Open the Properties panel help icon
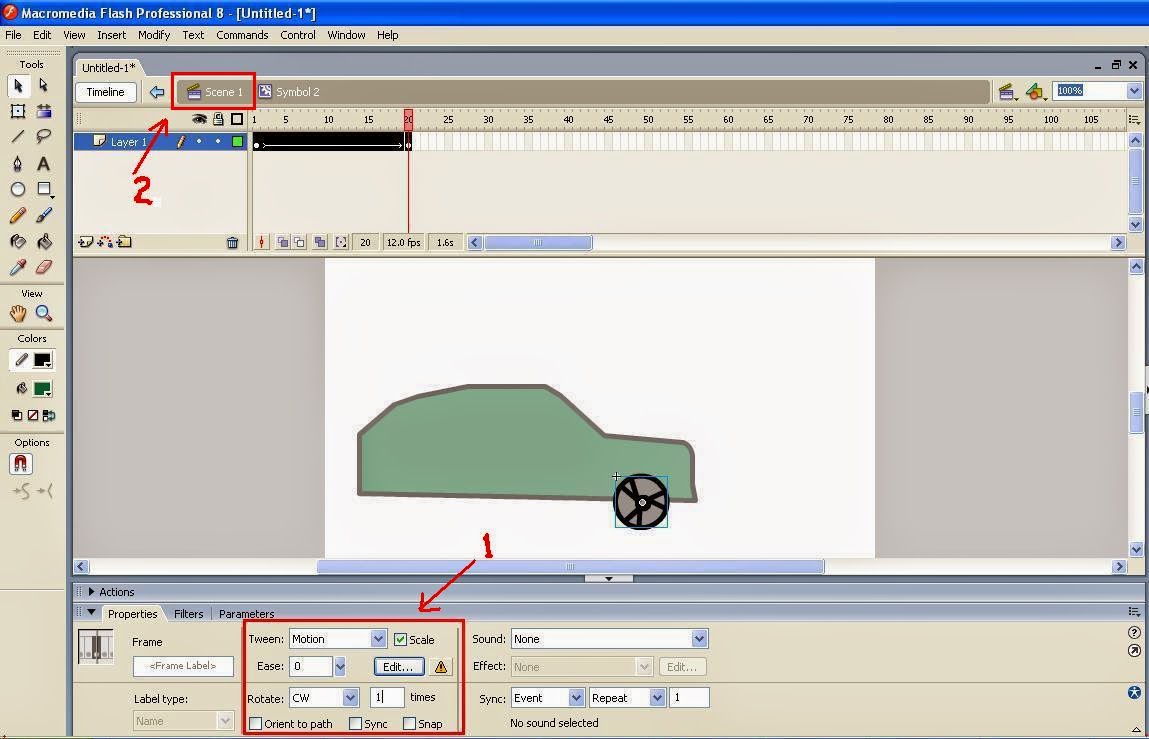The width and height of the screenshot is (1149, 739). click(1134, 633)
